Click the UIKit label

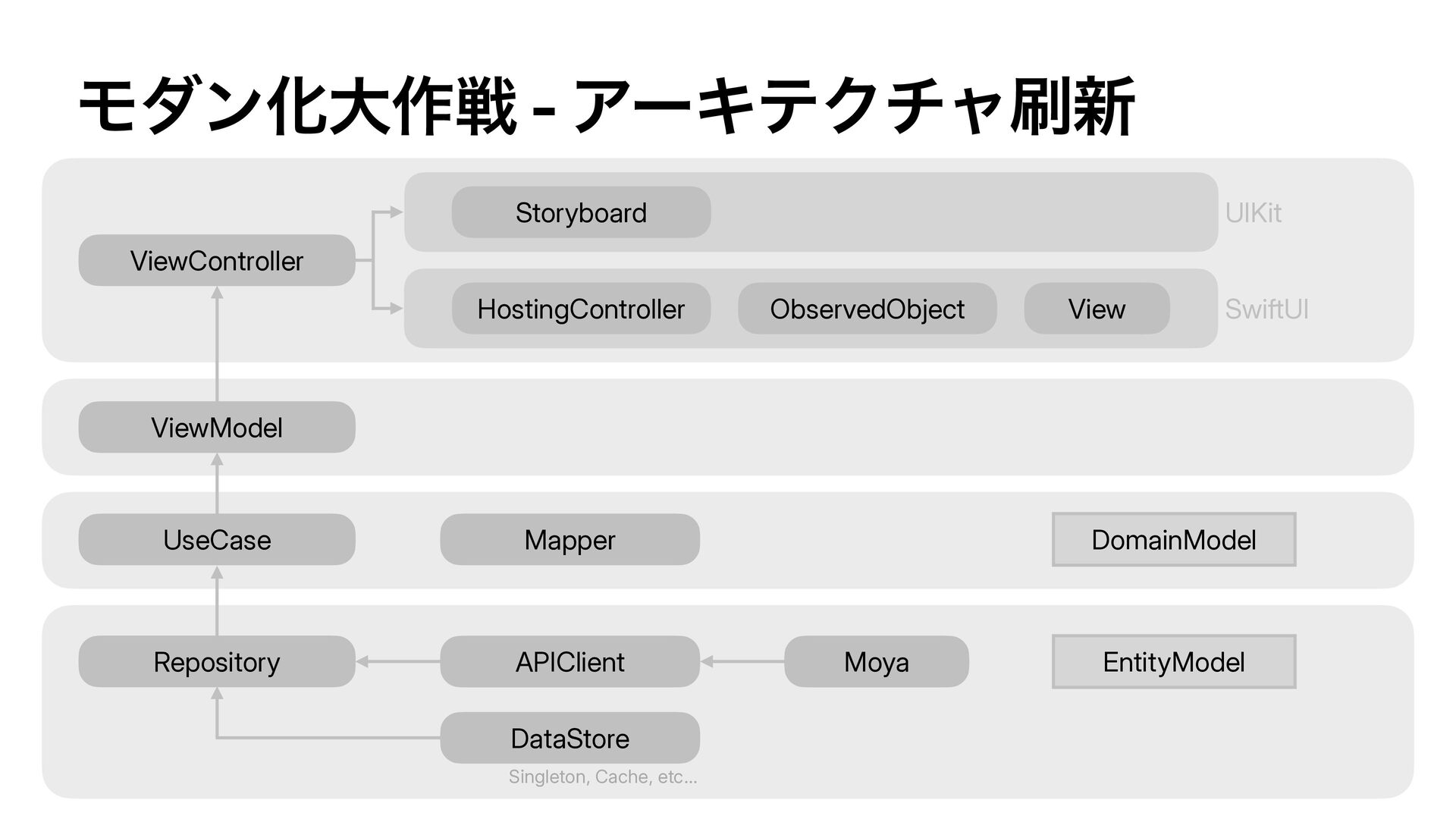1254,213
